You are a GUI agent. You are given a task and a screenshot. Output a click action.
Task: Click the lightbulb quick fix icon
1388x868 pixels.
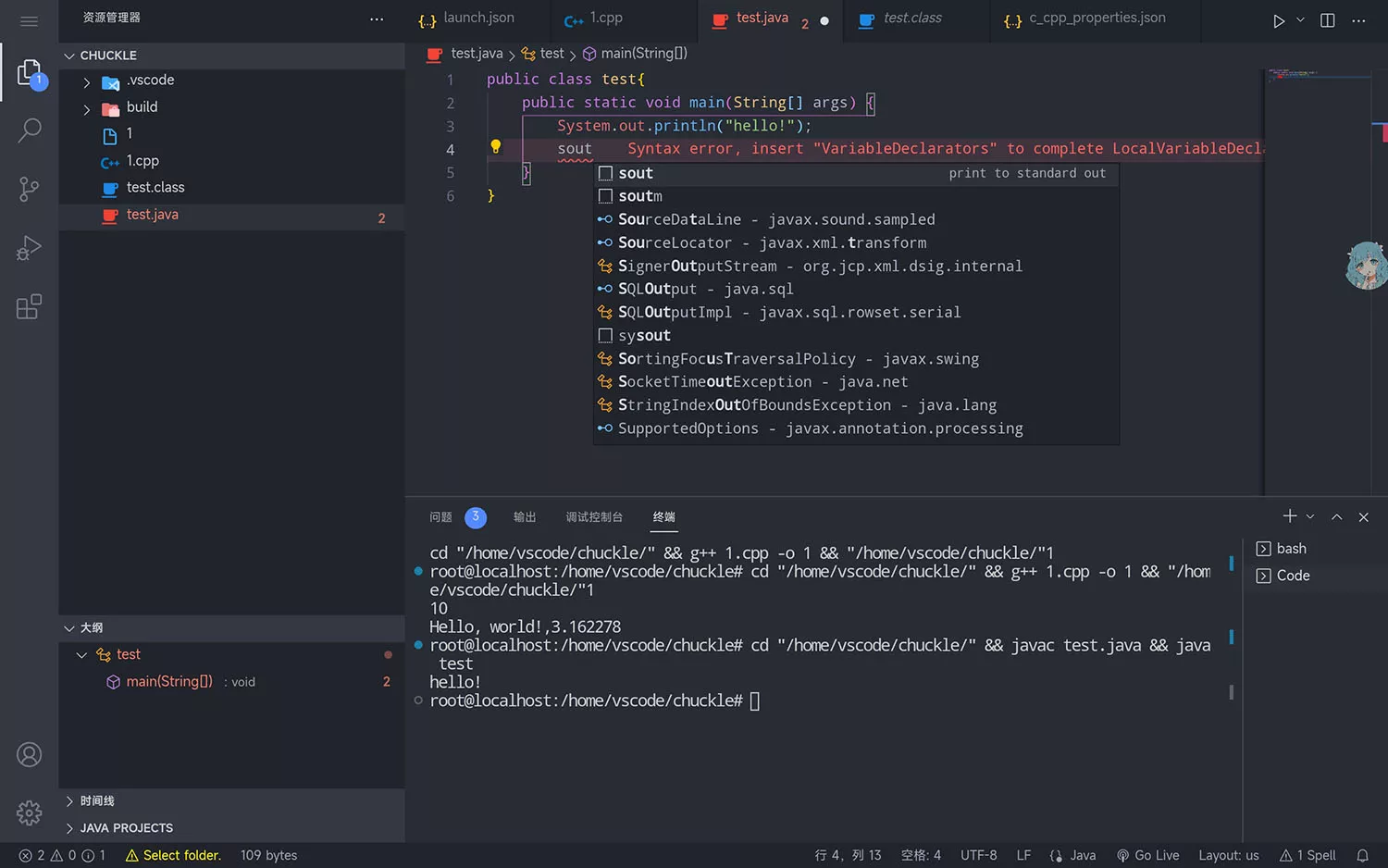[x=495, y=146]
